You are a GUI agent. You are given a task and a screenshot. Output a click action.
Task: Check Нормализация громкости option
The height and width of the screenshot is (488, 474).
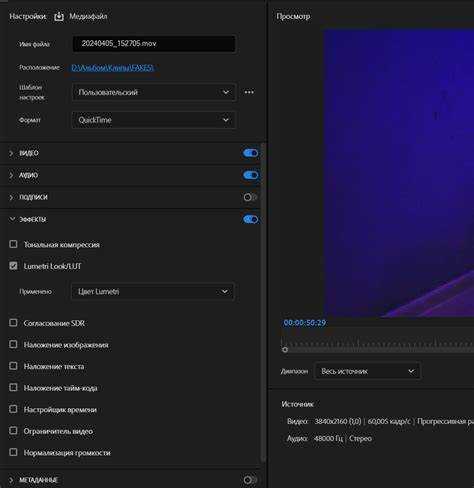13,452
